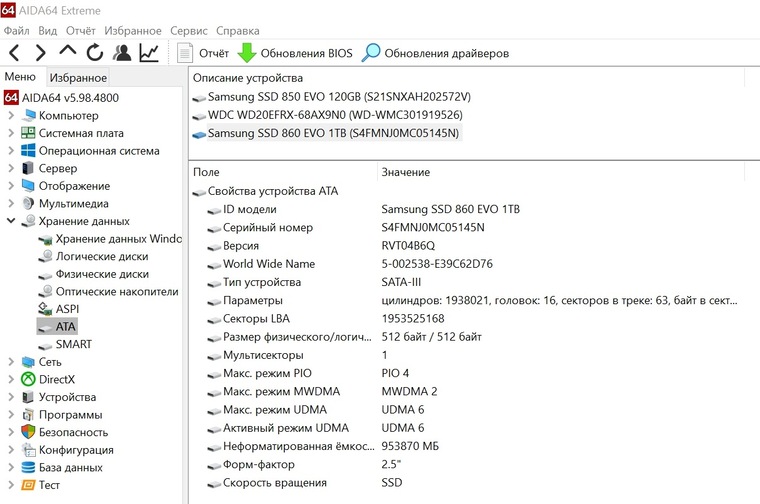This screenshot has height=504, width=760.
Task: Select AIDA64 v5.98.4800 root node
Action: (62, 97)
